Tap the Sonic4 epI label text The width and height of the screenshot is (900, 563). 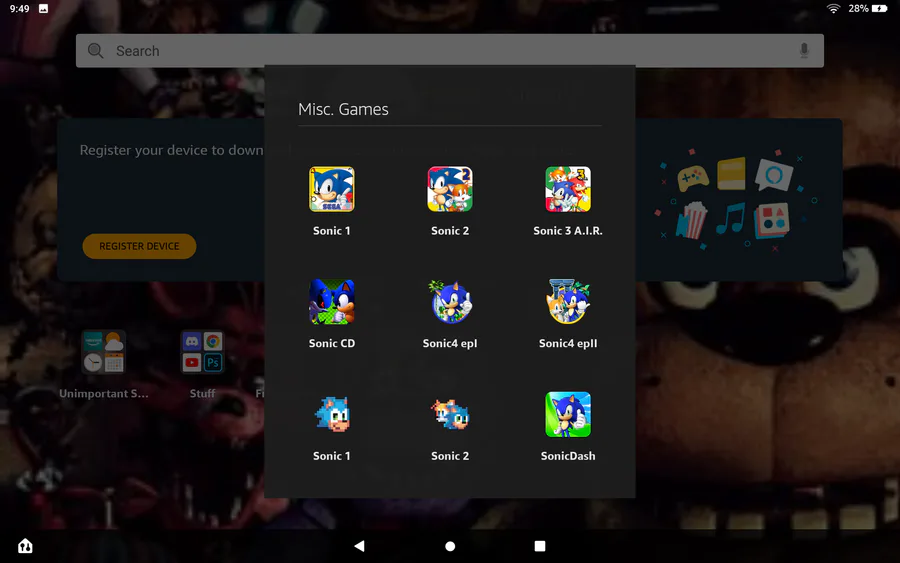(x=450, y=343)
